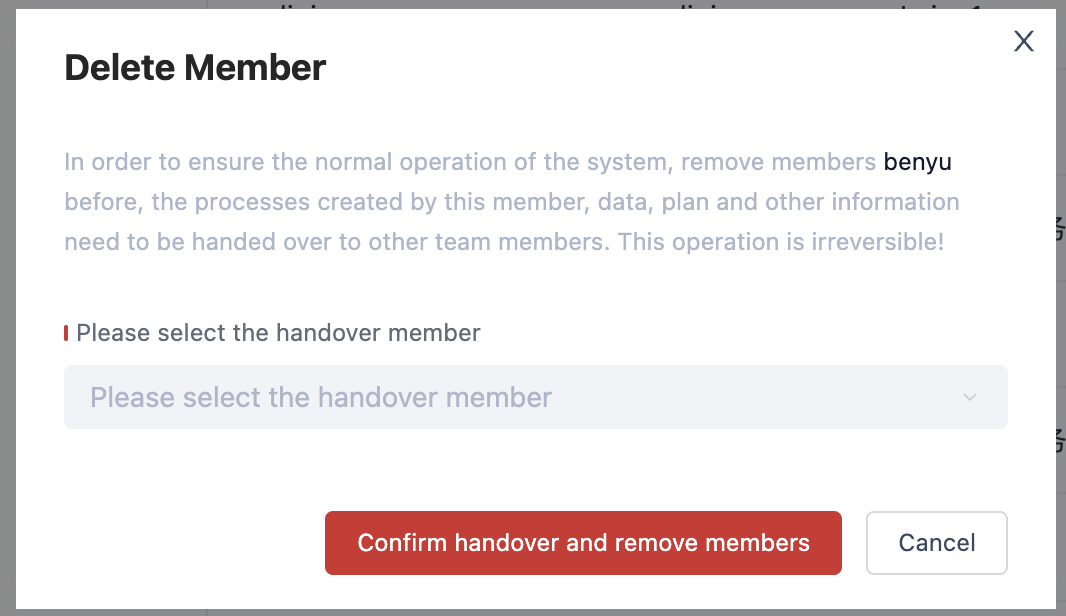Click the chevron arrow in the handover select

tap(969, 397)
